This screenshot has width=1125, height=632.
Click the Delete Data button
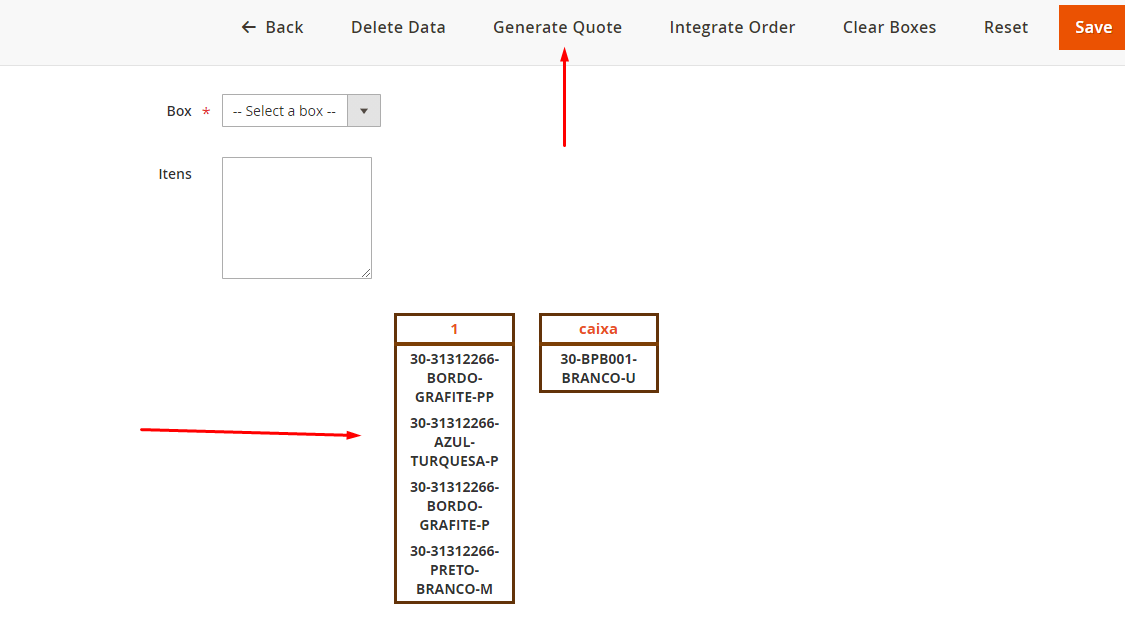pyautogui.click(x=398, y=28)
